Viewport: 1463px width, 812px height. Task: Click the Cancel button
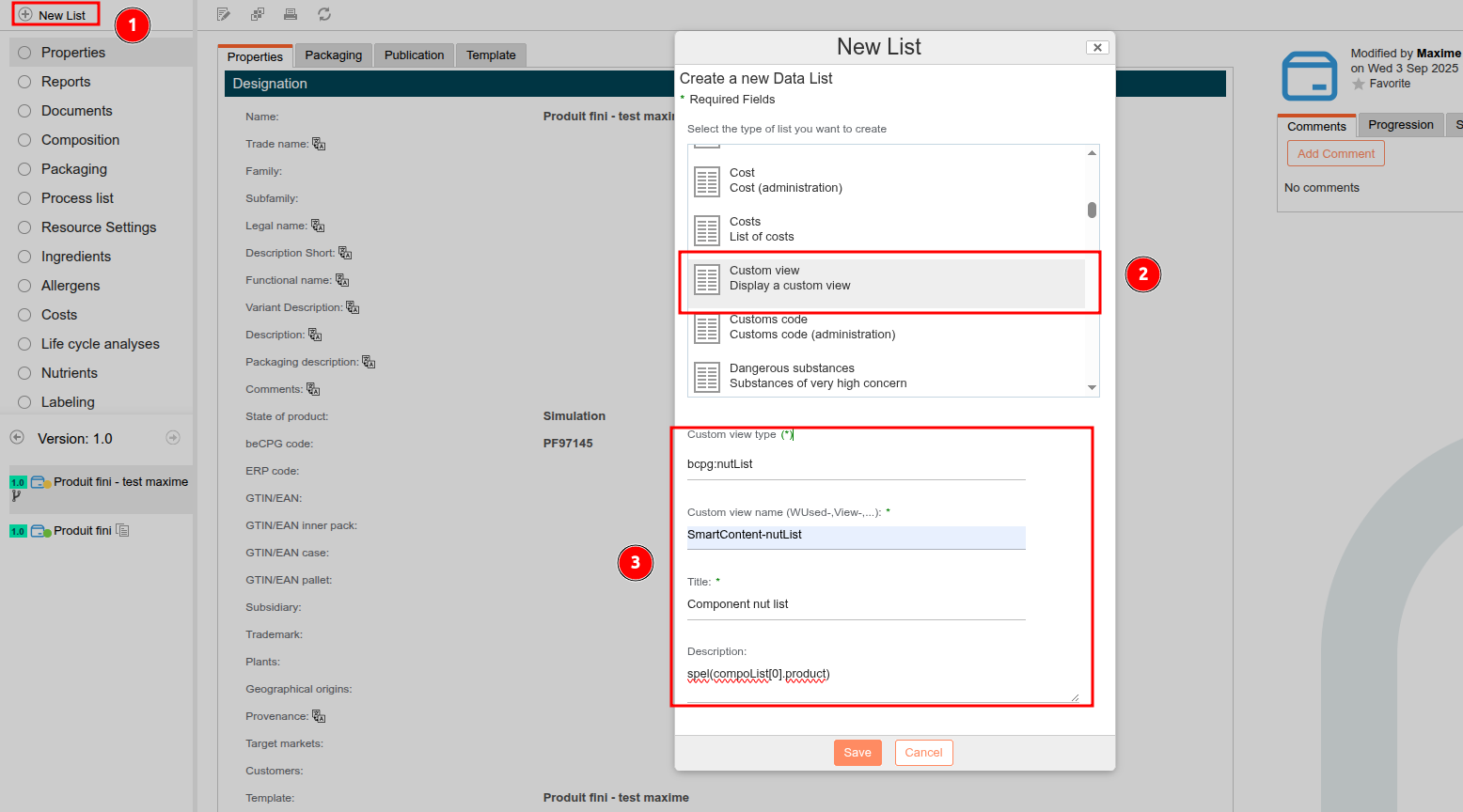[x=923, y=753]
